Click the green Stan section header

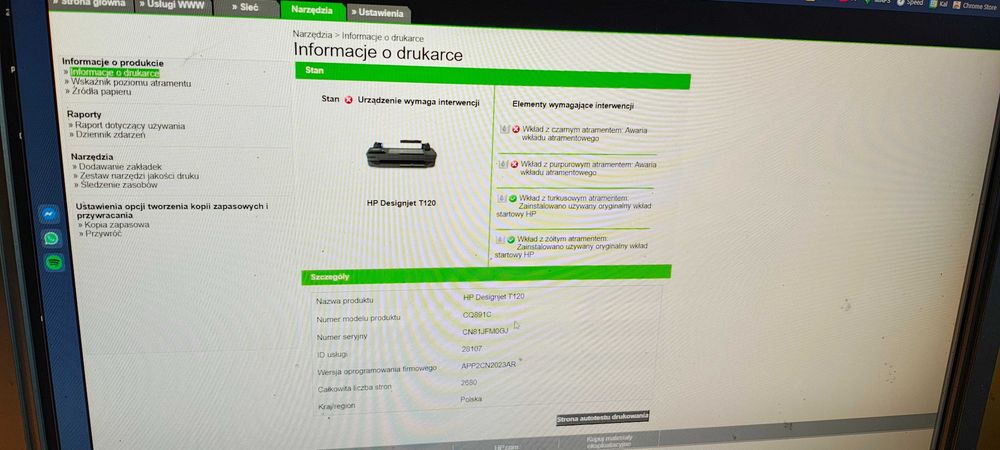[493, 75]
